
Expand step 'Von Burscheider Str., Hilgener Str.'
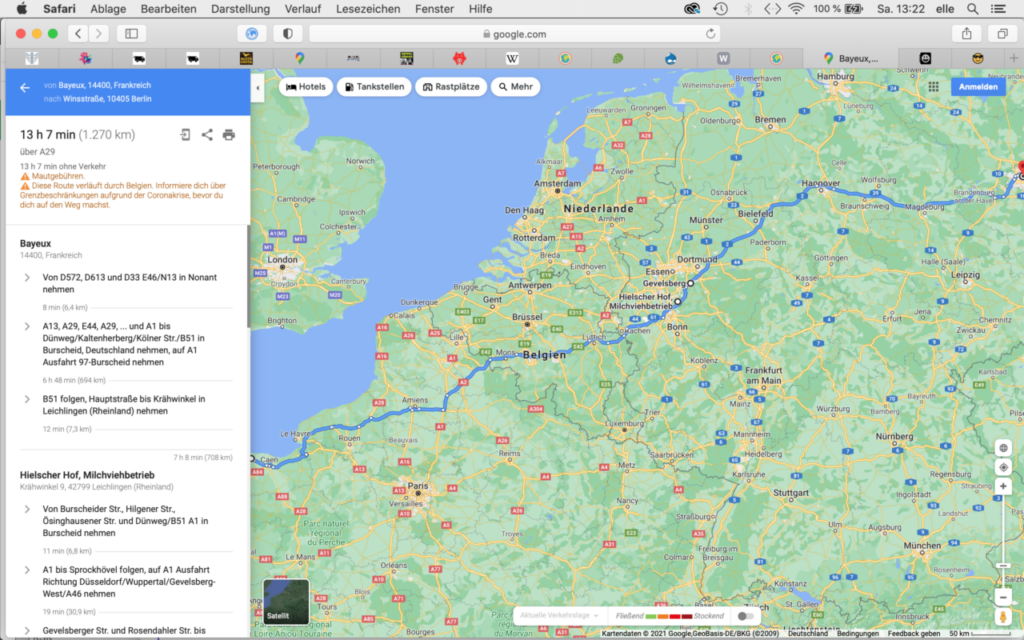pyautogui.click(x=27, y=509)
